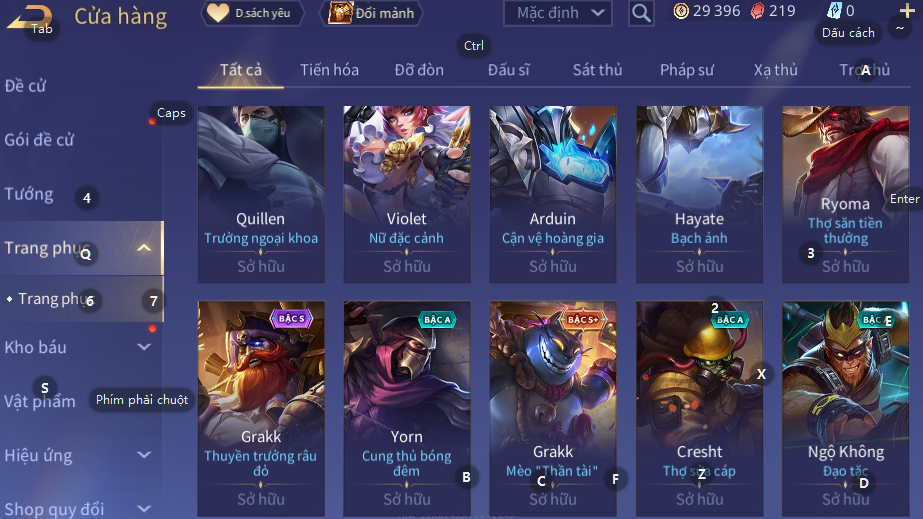The height and width of the screenshot is (519, 923).
Task: Expand the Kho báu sidebar section
Action: pos(144,347)
